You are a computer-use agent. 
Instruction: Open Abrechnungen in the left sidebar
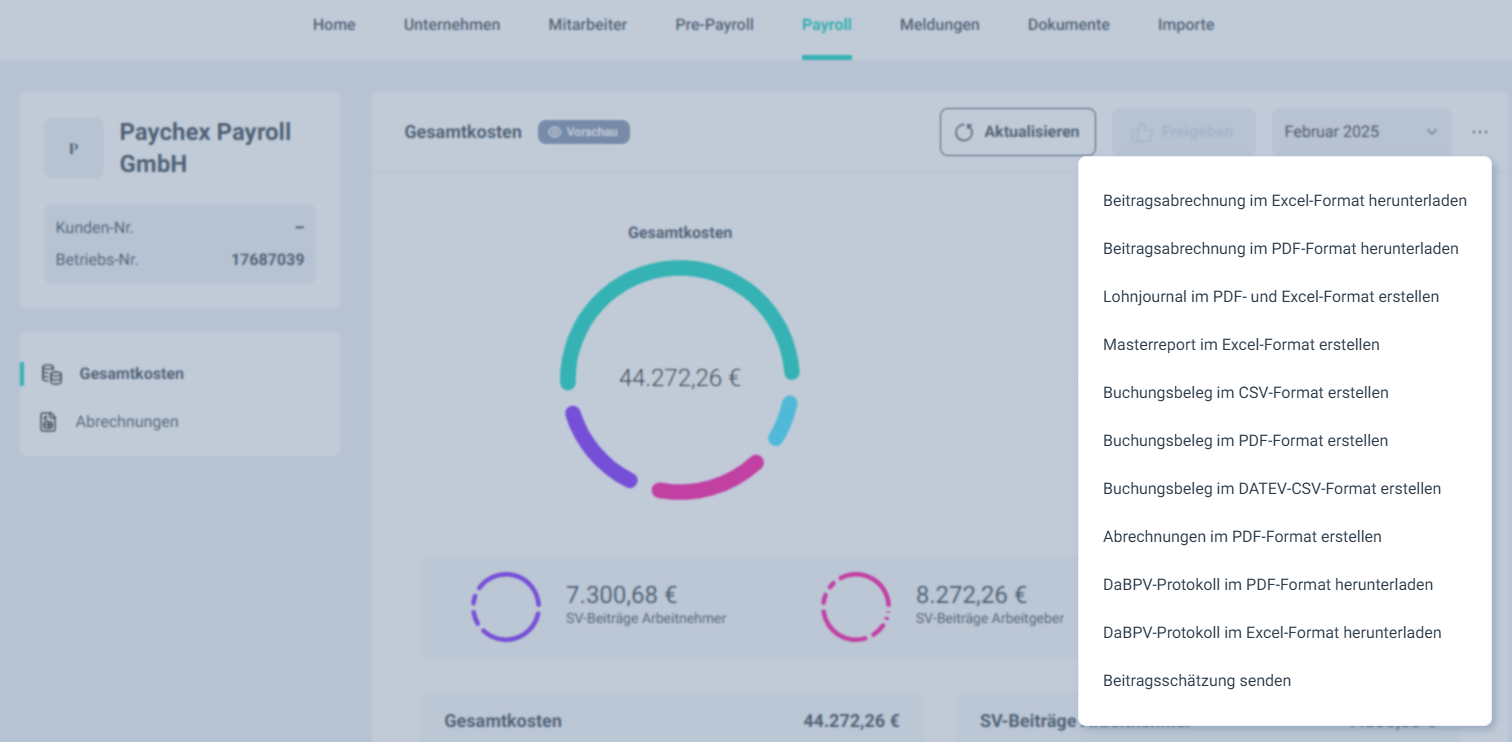(127, 422)
